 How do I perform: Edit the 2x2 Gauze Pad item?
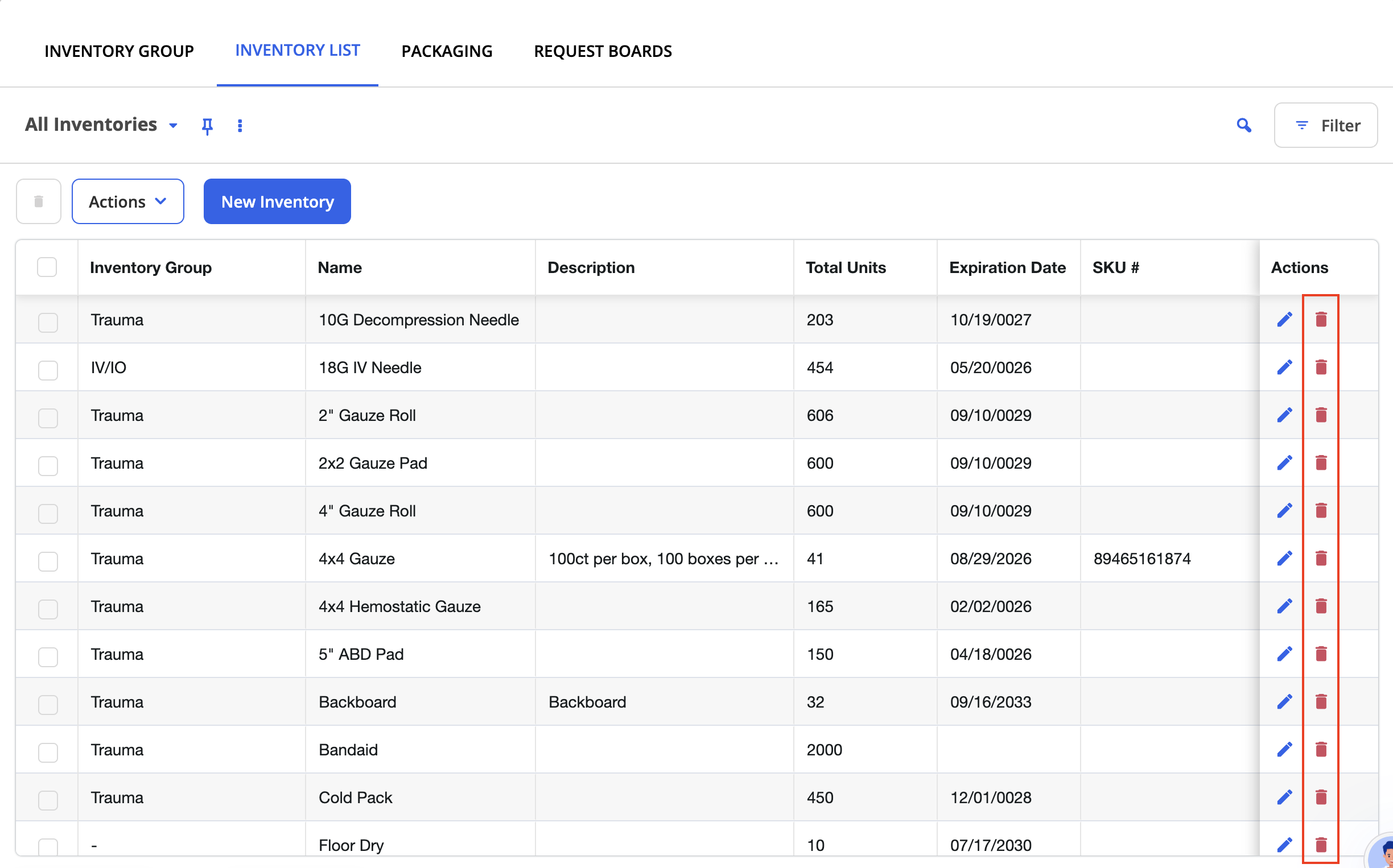click(x=1284, y=462)
